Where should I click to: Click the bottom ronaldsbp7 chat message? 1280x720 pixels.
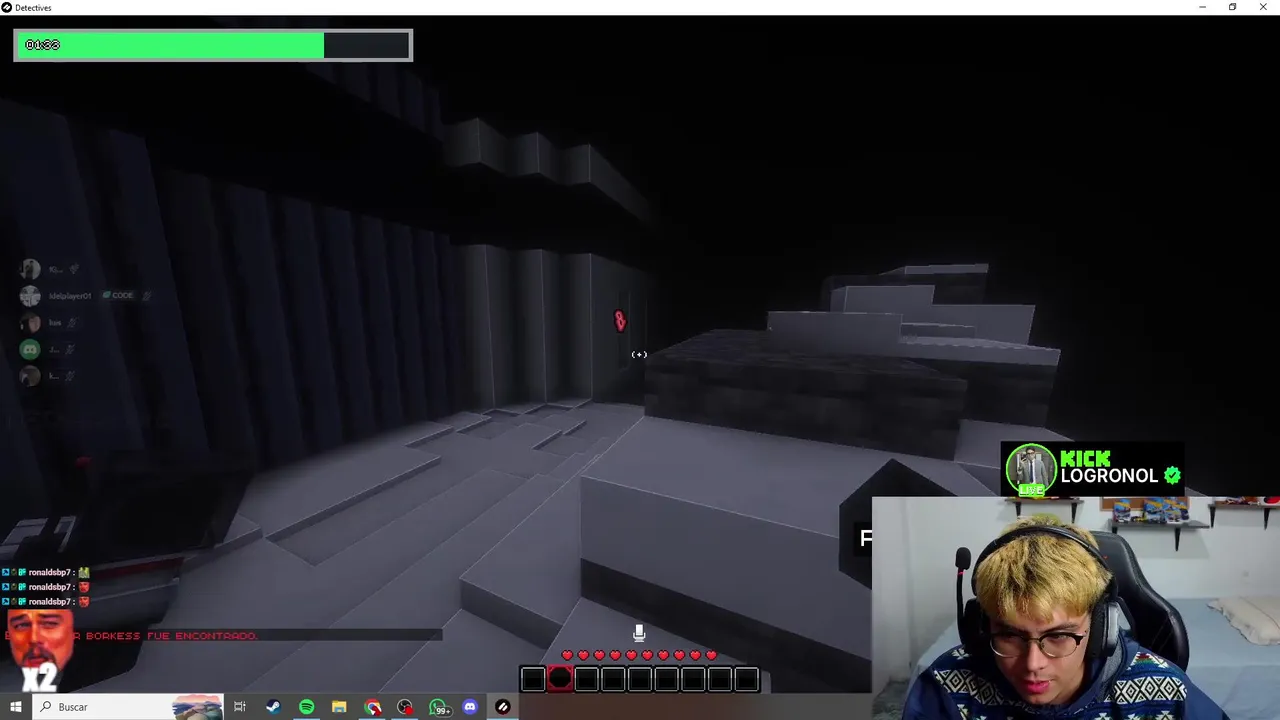click(x=47, y=602)
